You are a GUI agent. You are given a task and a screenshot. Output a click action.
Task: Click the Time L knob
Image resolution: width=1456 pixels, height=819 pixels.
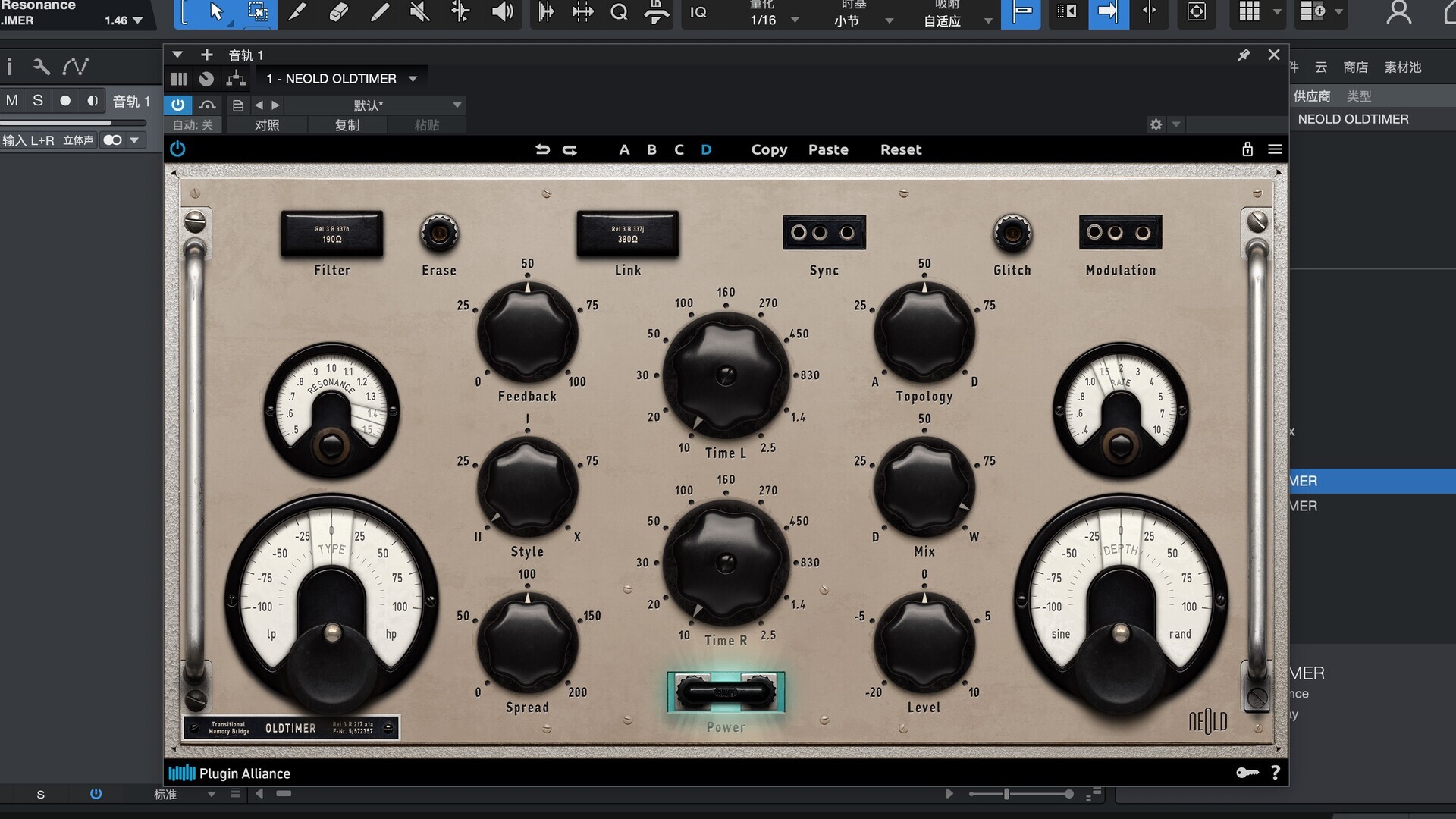click(726, 375)
